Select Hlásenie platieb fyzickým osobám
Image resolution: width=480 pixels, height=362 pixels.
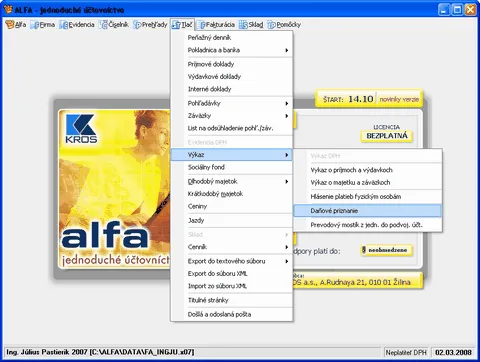(x=368, y=197)
